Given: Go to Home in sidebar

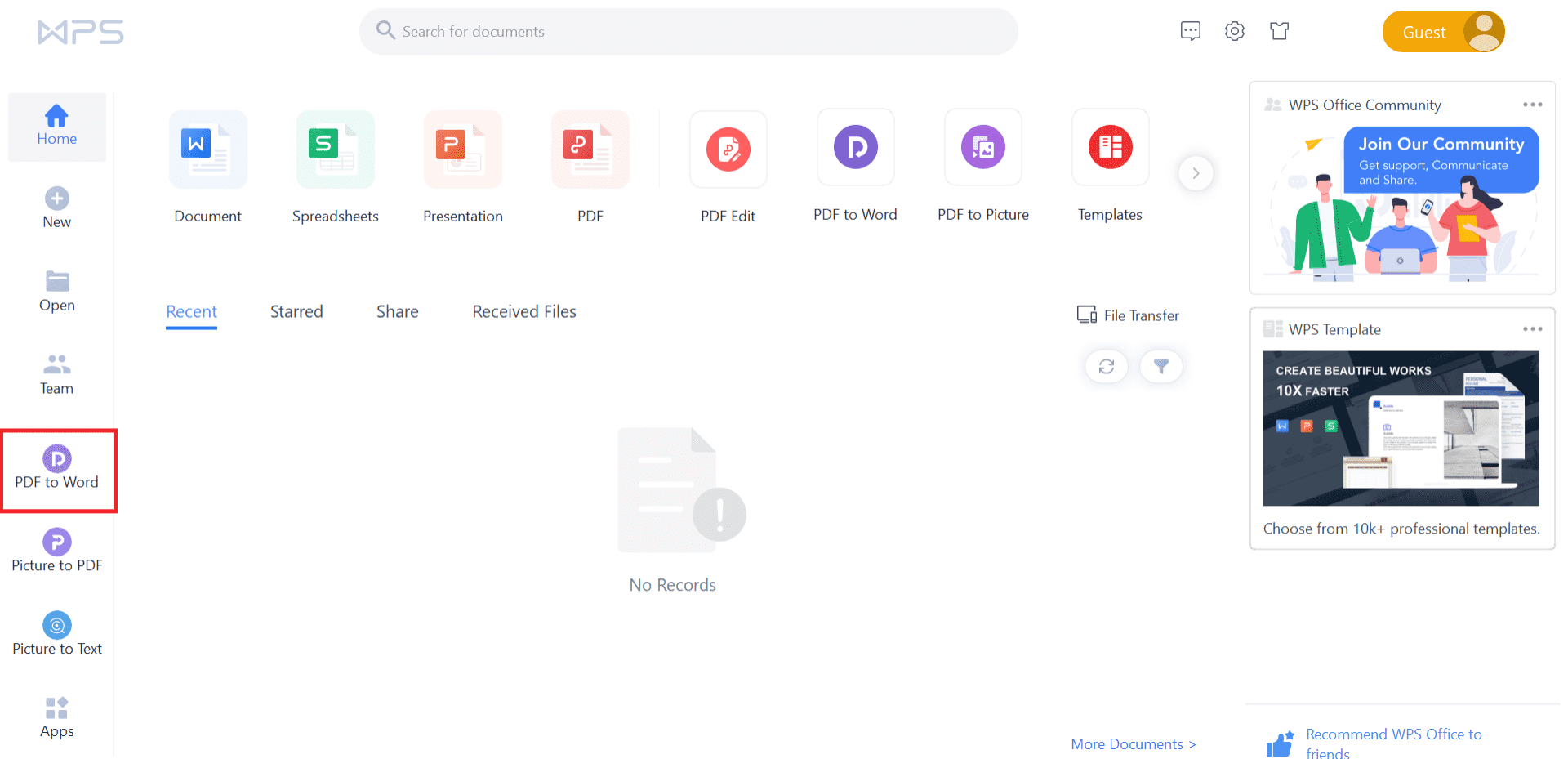Looking at the screenshot, I should click(x=57, y=127).
